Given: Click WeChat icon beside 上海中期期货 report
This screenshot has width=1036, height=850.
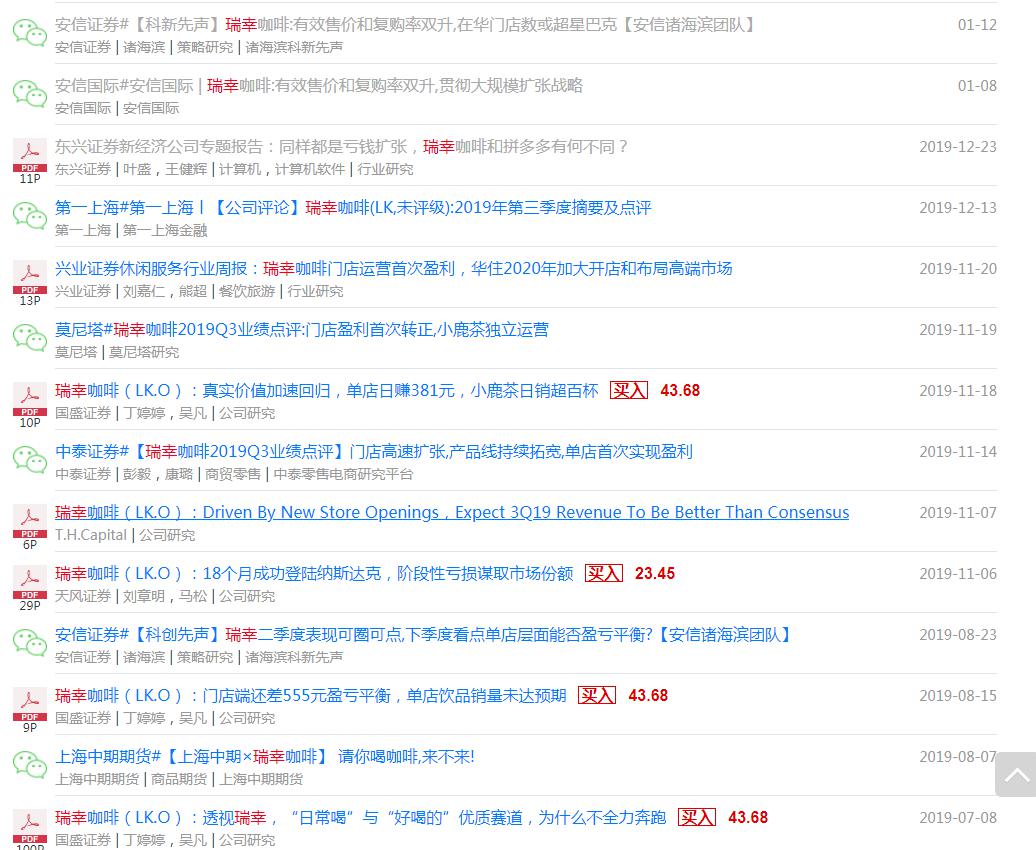Looking at the screenshot, I should (x=30, y=765).
